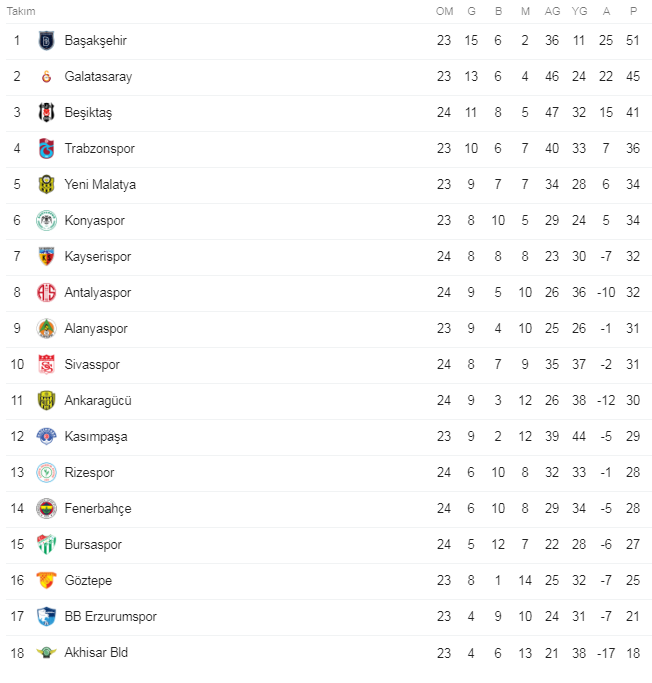Viewport: 652px width, 683px height.
Task: Click the Bursaspor club badge
Action: point(46,544)
